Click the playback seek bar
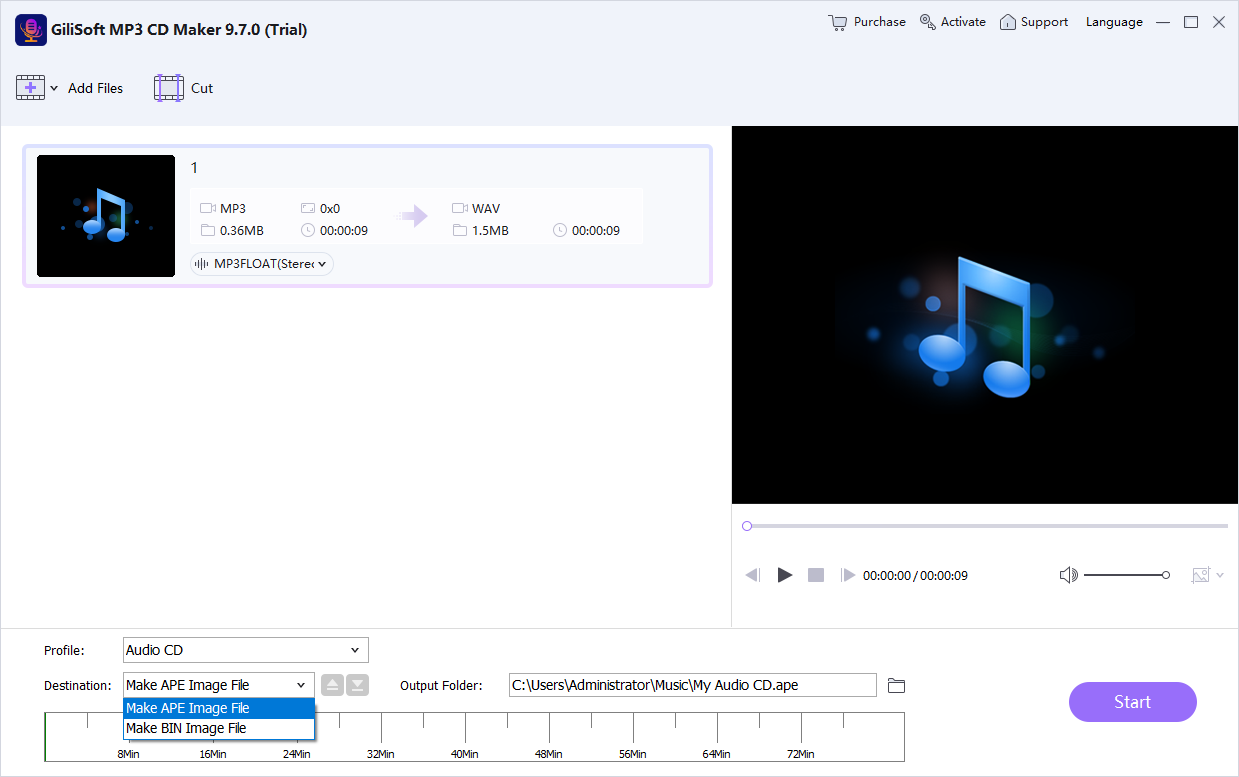This screenshot has width=1239, height=777. coord(985,526)
